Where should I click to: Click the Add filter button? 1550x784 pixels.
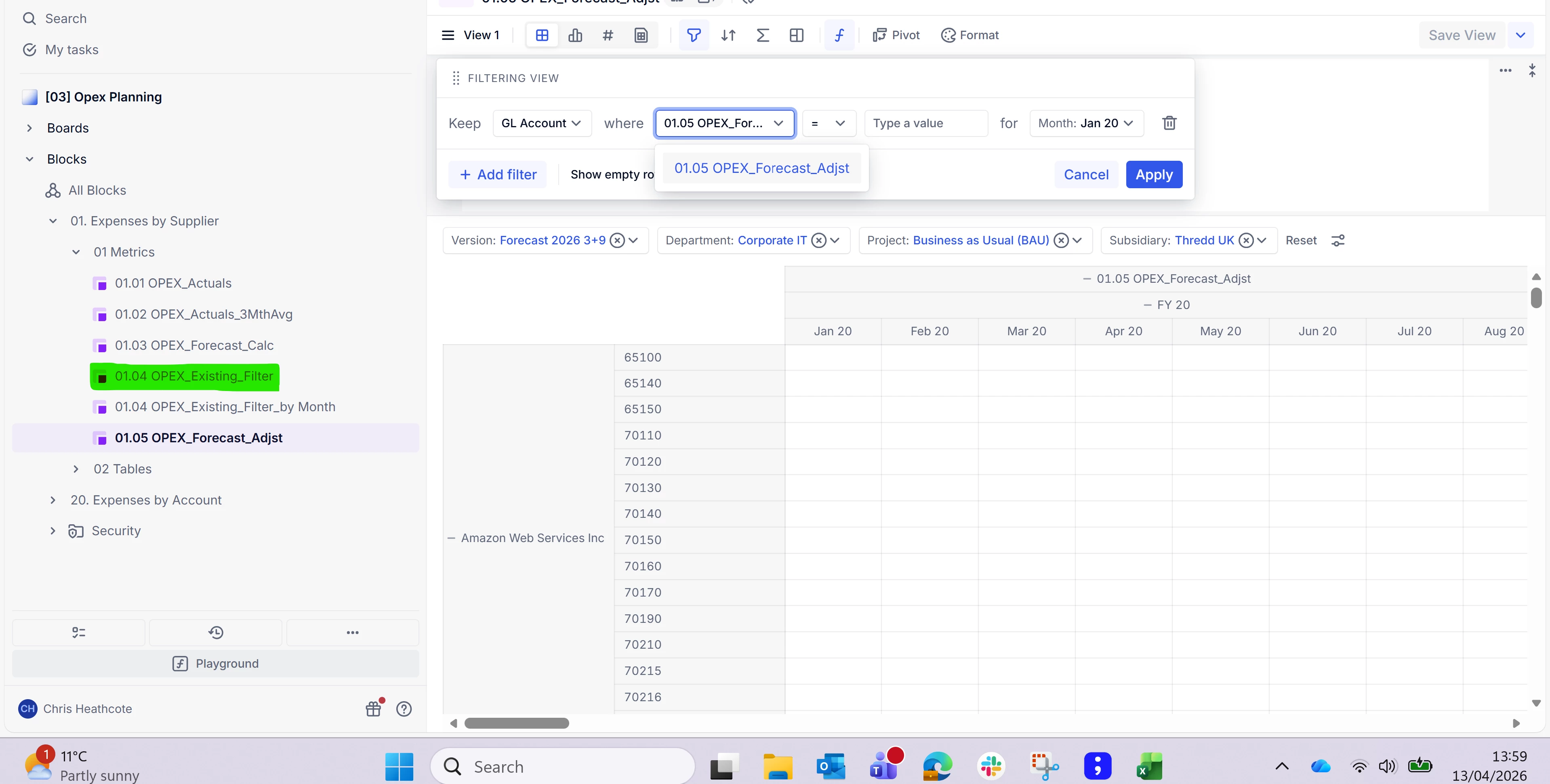[x=498, y=174]
